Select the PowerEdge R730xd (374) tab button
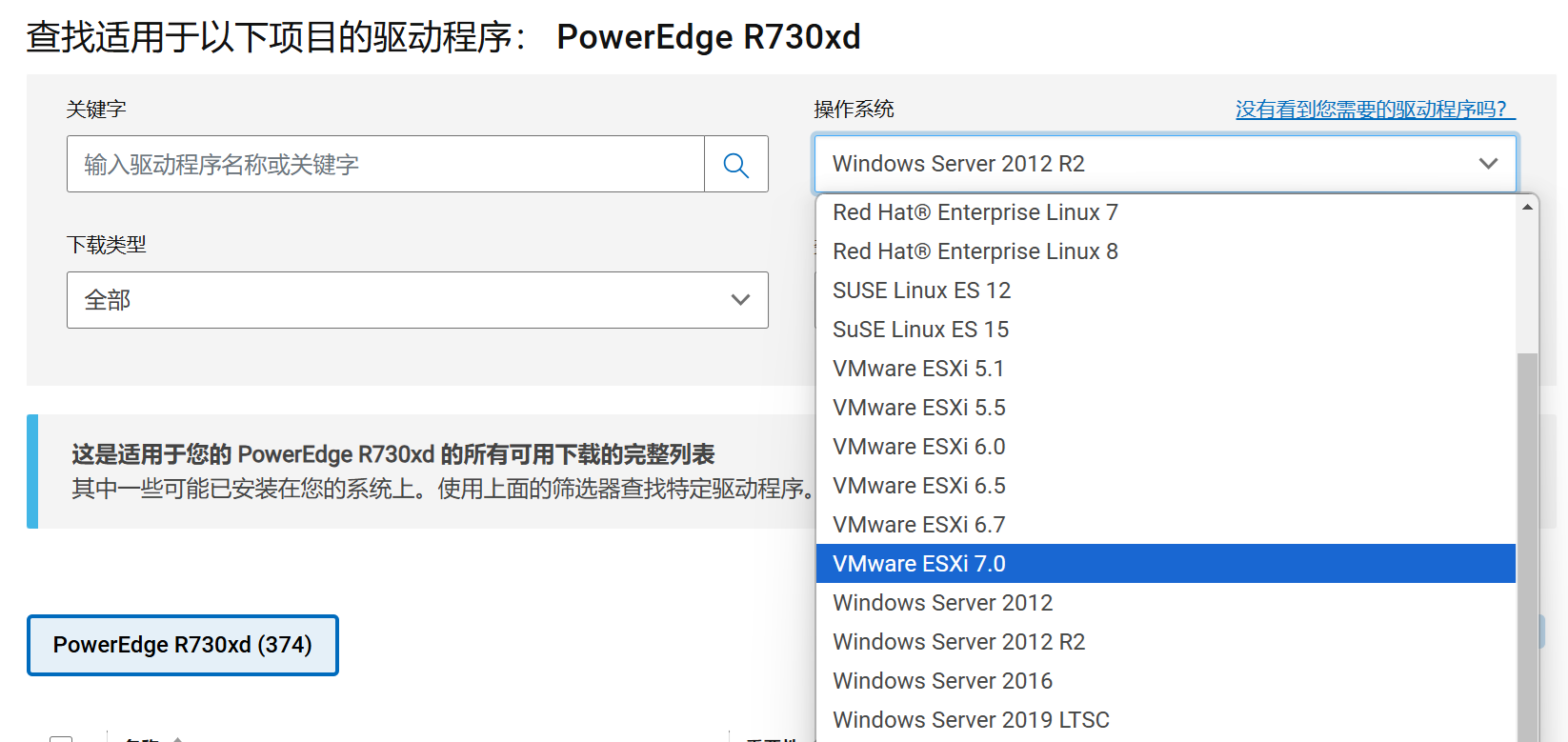Image resolution: width=1568 pixels, height=742 pixels. [x=183, y=645]
